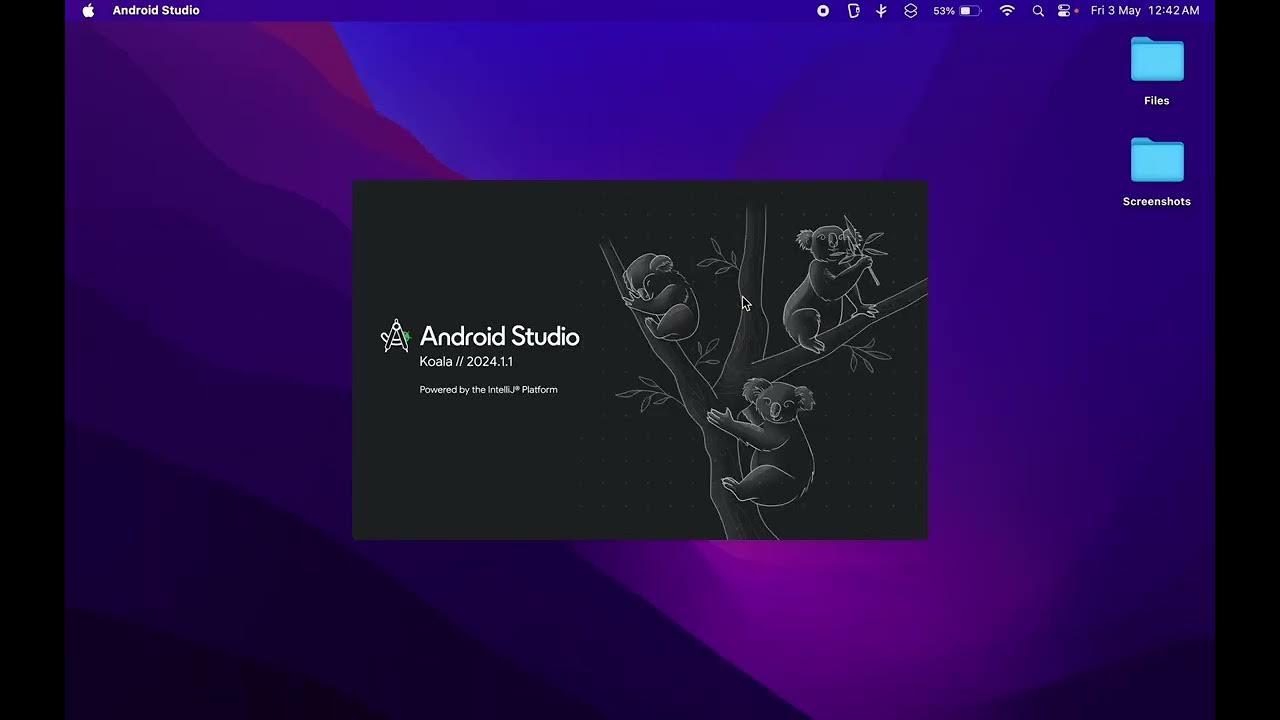
Task: Click the wallet-shaped menu bar icon
Action: coord(853,10)
